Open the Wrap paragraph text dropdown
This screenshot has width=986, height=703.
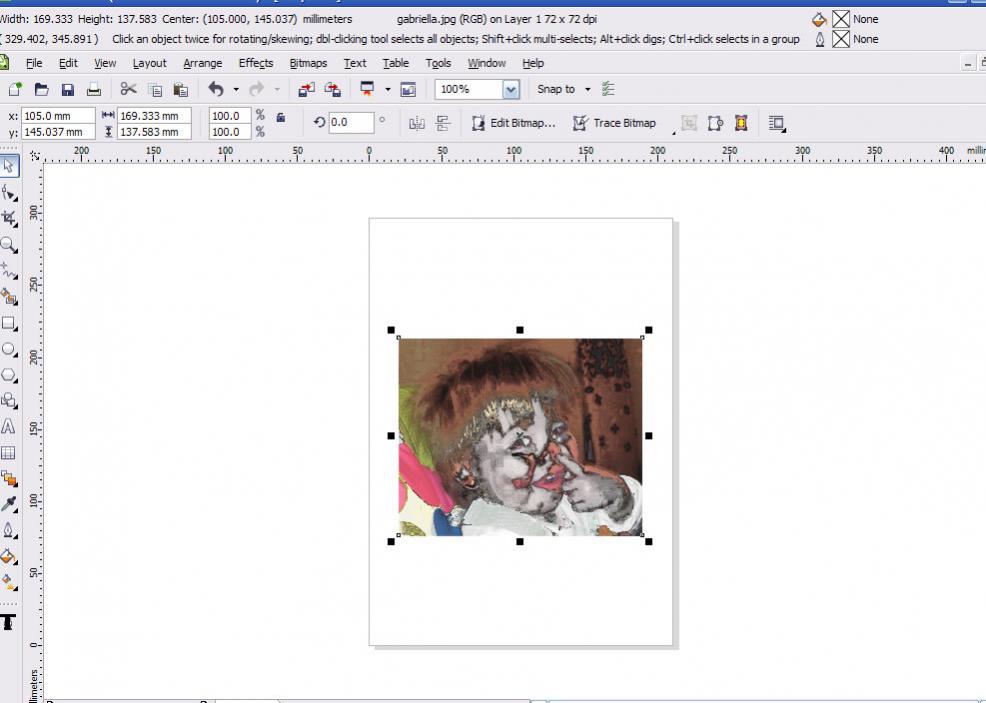(777, 124)
